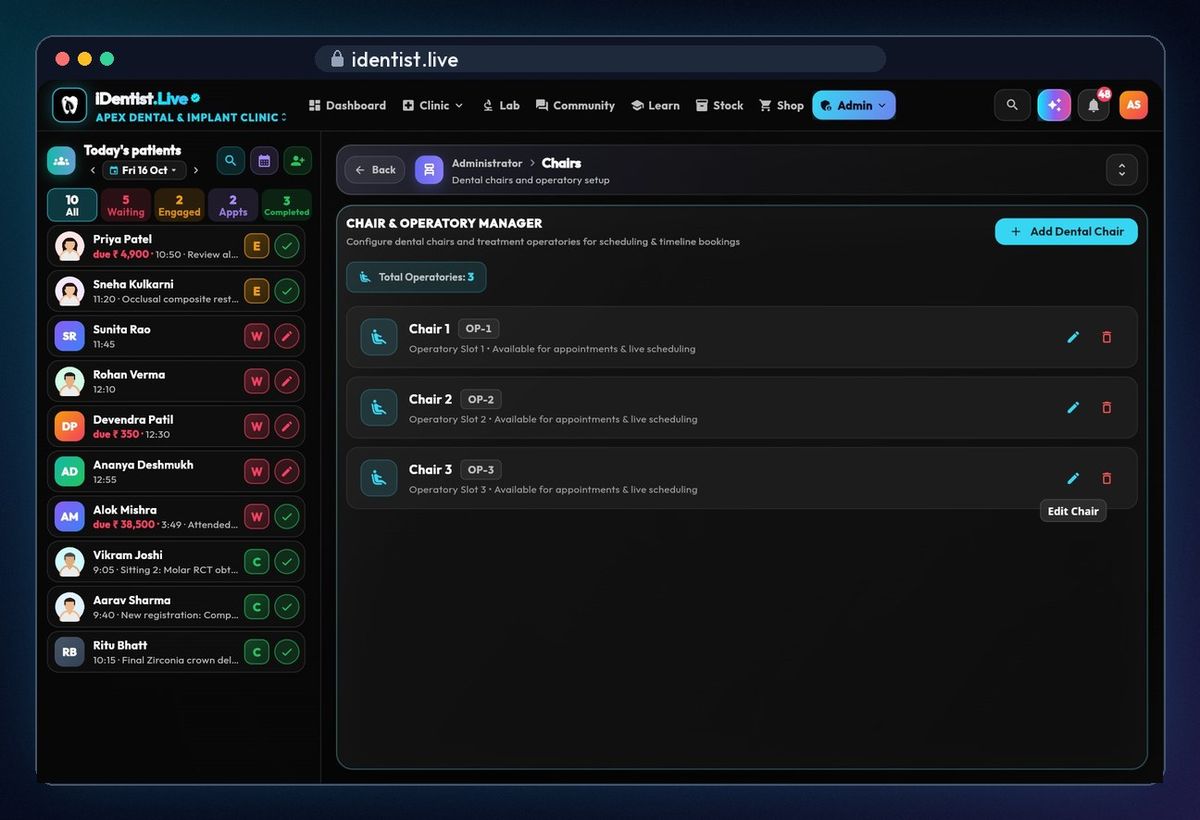Screen dimensions: 1200x820
Task: Open the Fri 16 Oct date picker
Action: click(x=145, y=170)
